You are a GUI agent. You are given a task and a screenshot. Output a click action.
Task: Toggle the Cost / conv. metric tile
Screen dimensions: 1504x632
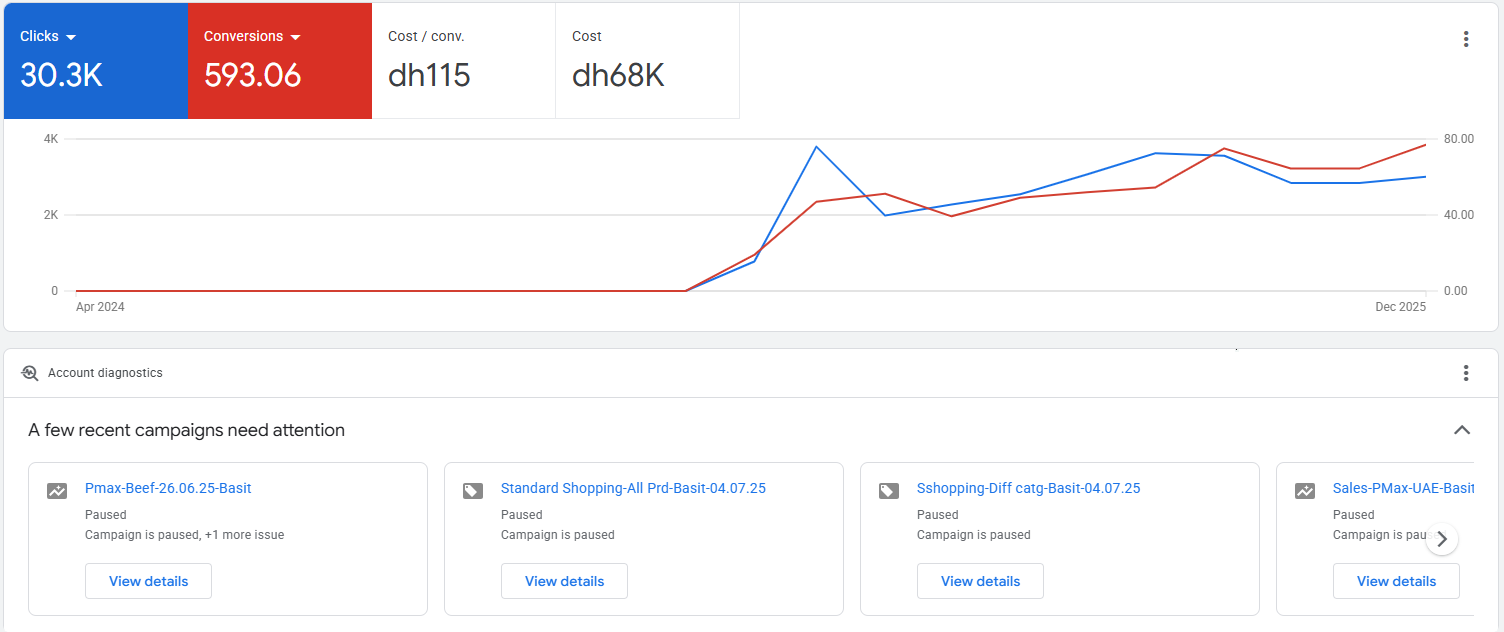463,61
